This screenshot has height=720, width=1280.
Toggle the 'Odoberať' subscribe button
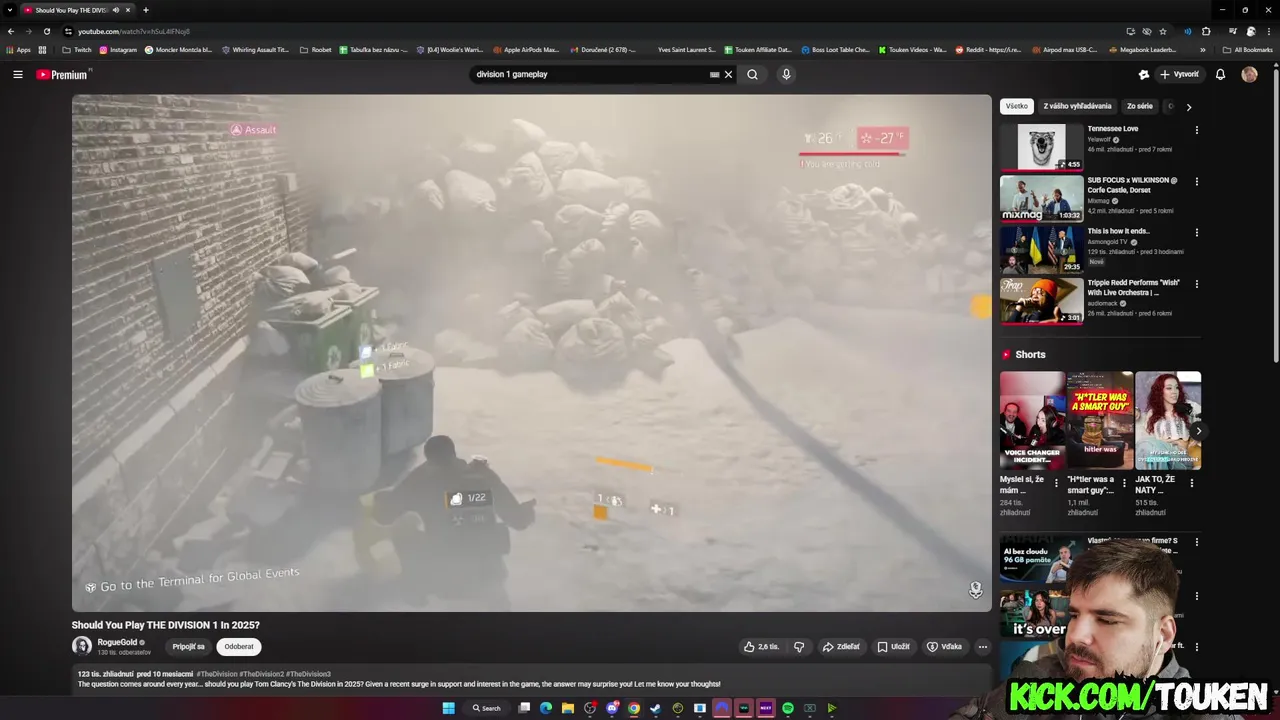239,647
